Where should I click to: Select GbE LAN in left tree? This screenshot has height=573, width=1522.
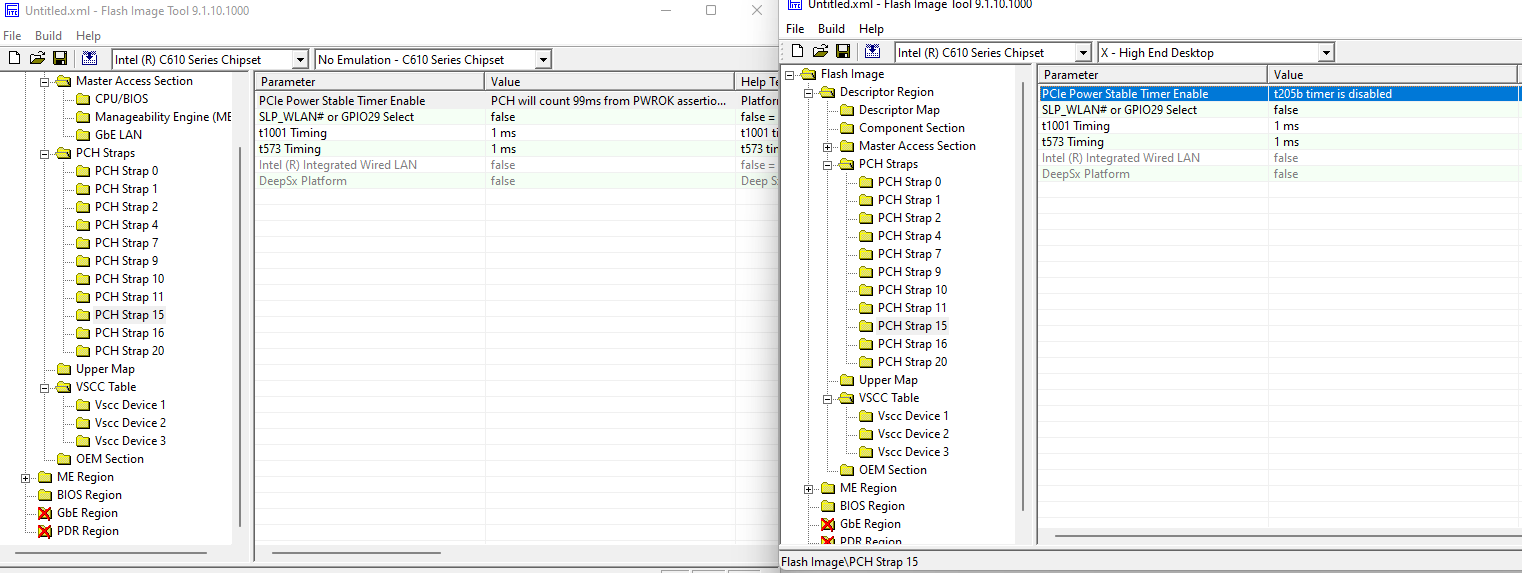118,135
